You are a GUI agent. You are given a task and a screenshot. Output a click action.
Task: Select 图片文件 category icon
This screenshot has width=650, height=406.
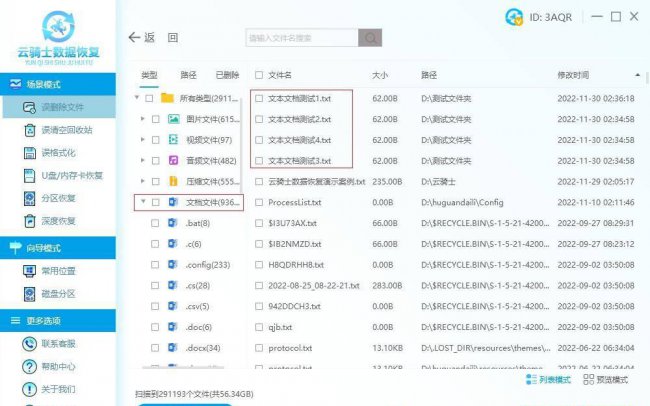click(173, 119)
